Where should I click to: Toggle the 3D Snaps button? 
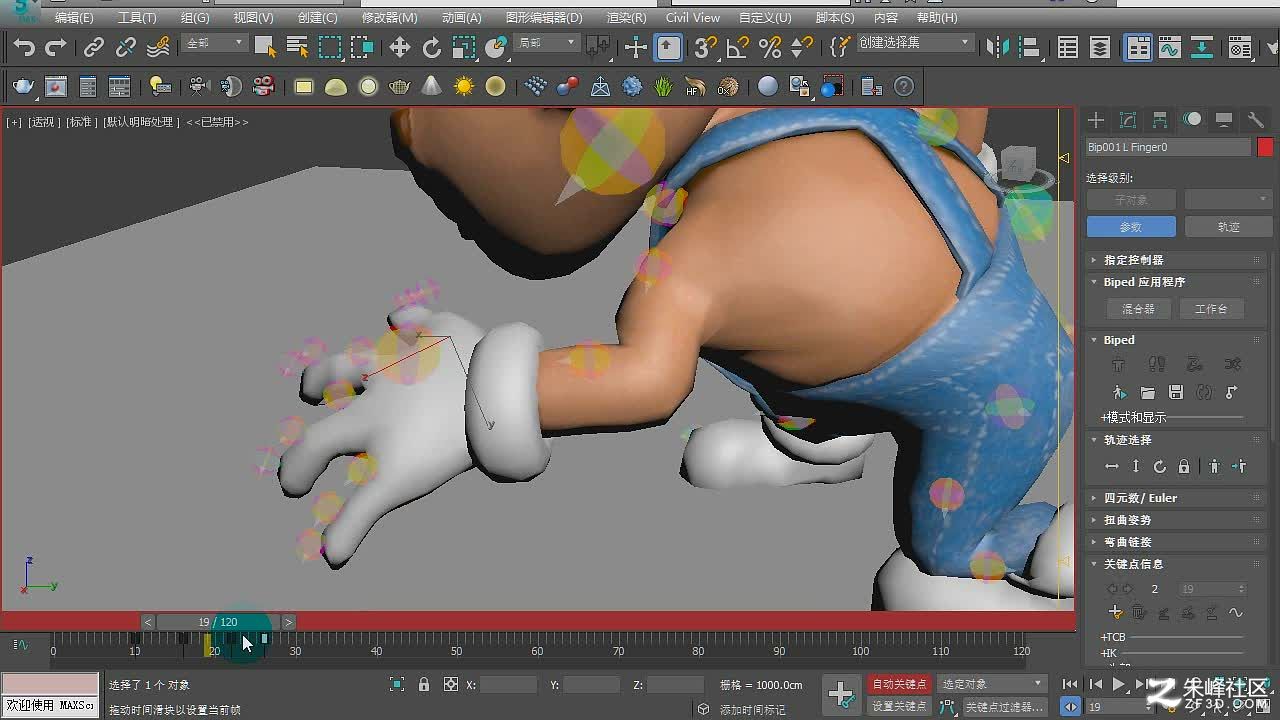pos(706,47)
